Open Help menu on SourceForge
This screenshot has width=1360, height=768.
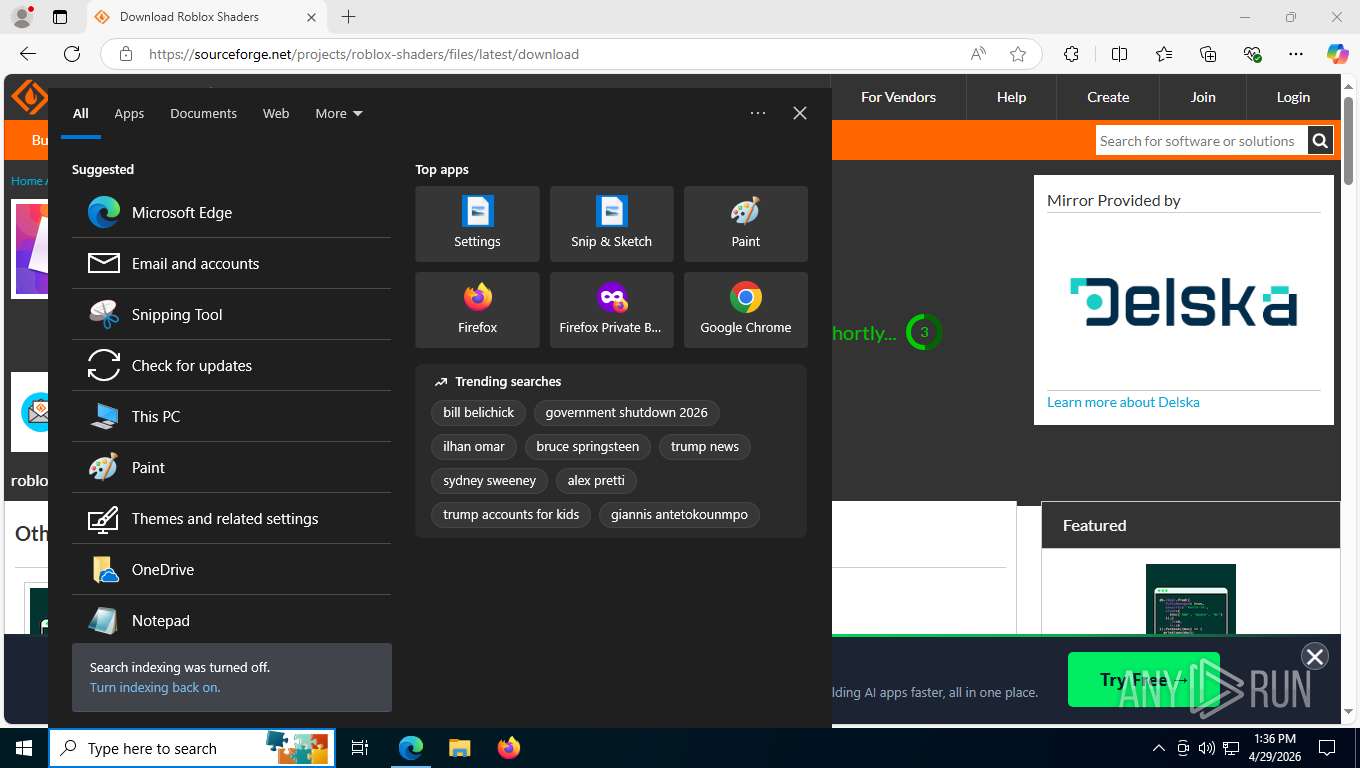[1011, 97]
